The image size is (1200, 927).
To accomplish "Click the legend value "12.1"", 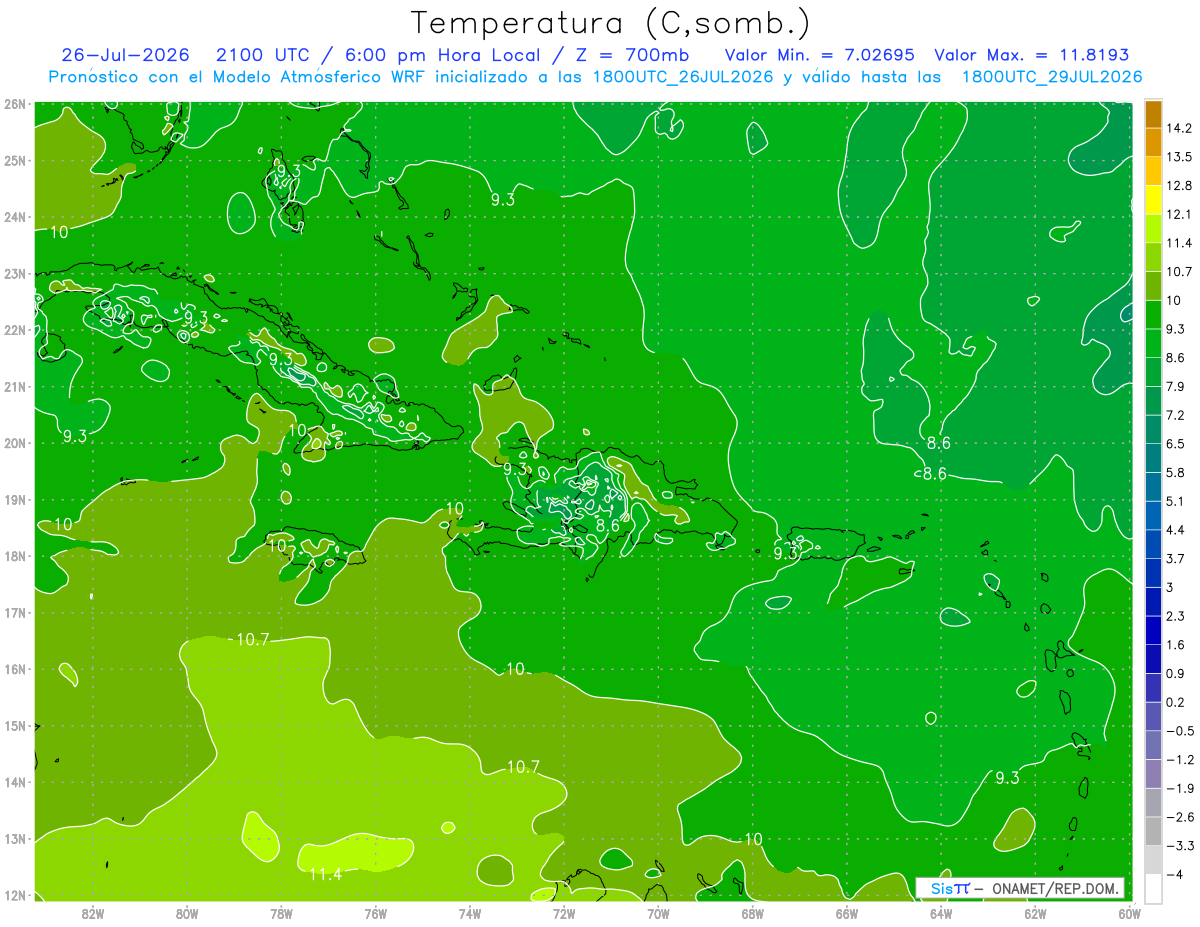I will coord(1179,214).
